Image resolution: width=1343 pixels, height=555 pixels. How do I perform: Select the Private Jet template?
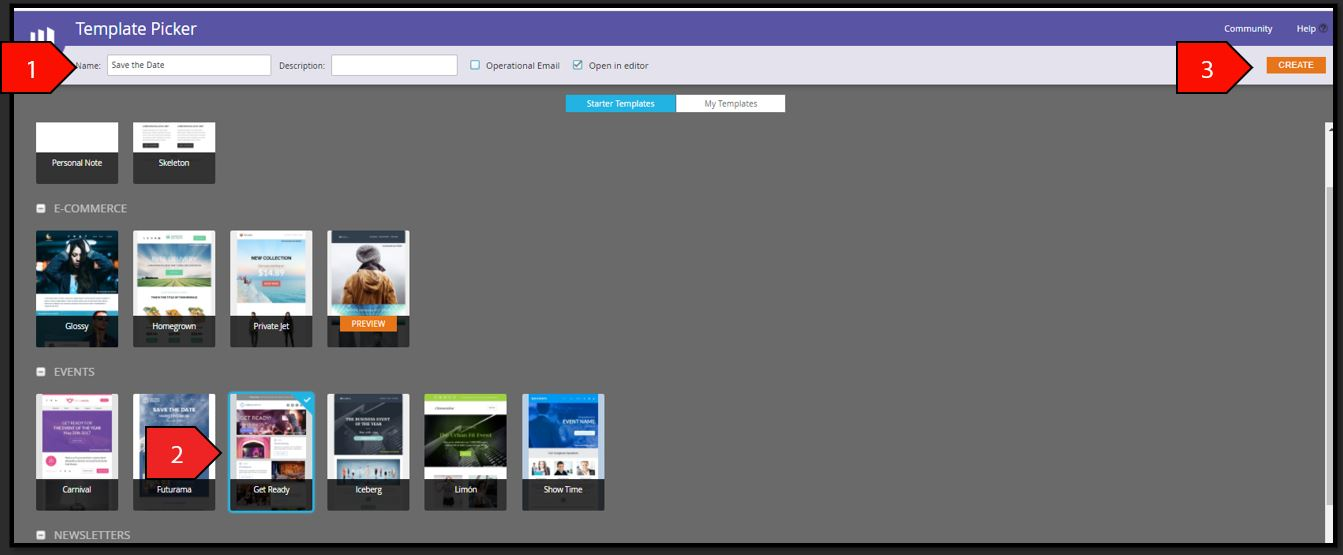coord(271,289)
